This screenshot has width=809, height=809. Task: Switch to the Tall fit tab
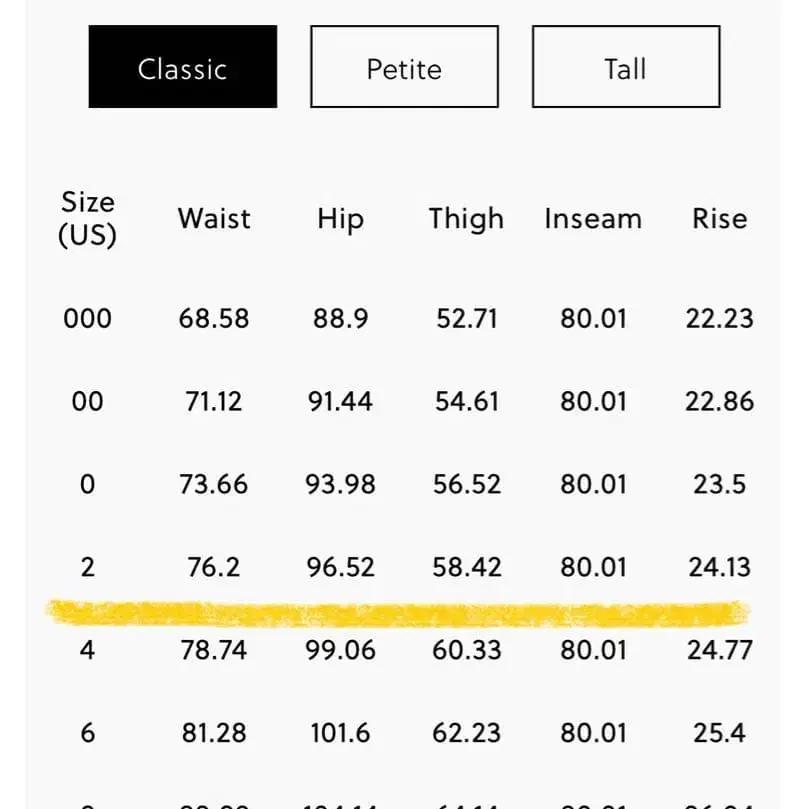[x=625, y=68]
